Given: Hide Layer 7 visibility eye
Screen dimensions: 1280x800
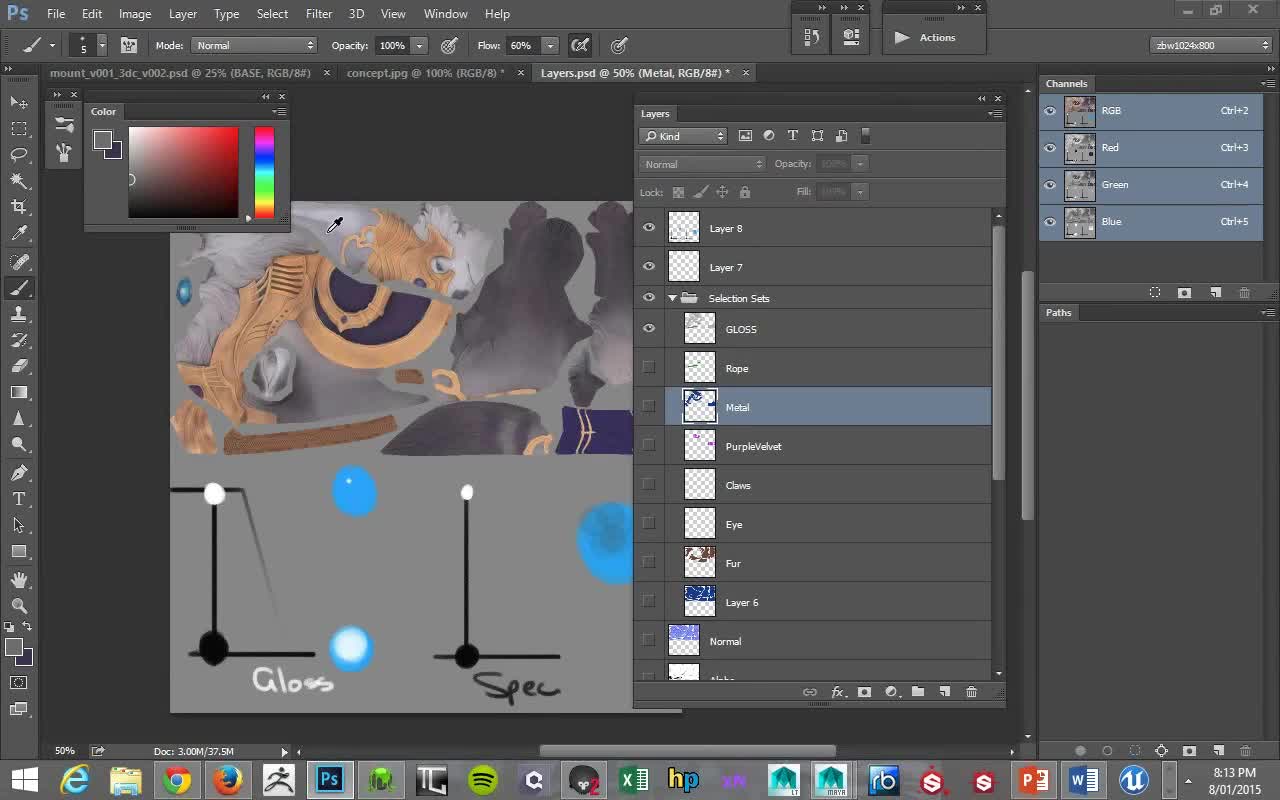Looking at the screenshot, I should pos(649,267).
